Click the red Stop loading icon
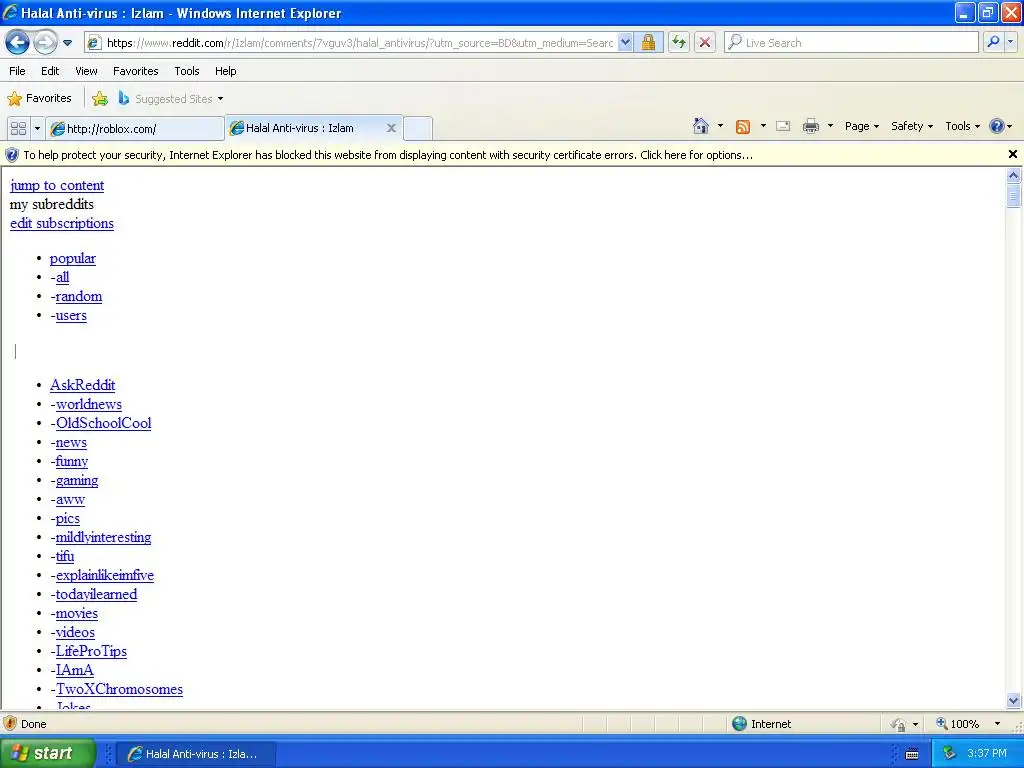This screenshot has height=768, width=1024. pyautogui.click(x=705, y=42)
